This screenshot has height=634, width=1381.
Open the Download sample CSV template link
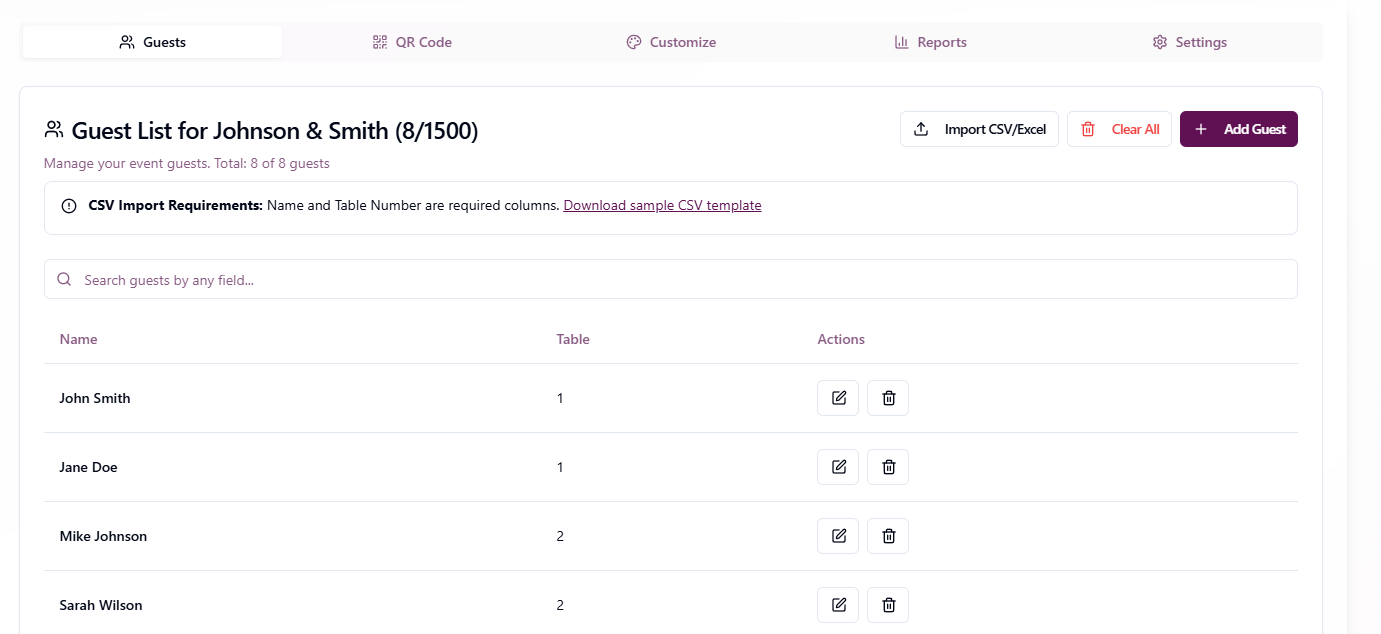(x=662, y=205)
